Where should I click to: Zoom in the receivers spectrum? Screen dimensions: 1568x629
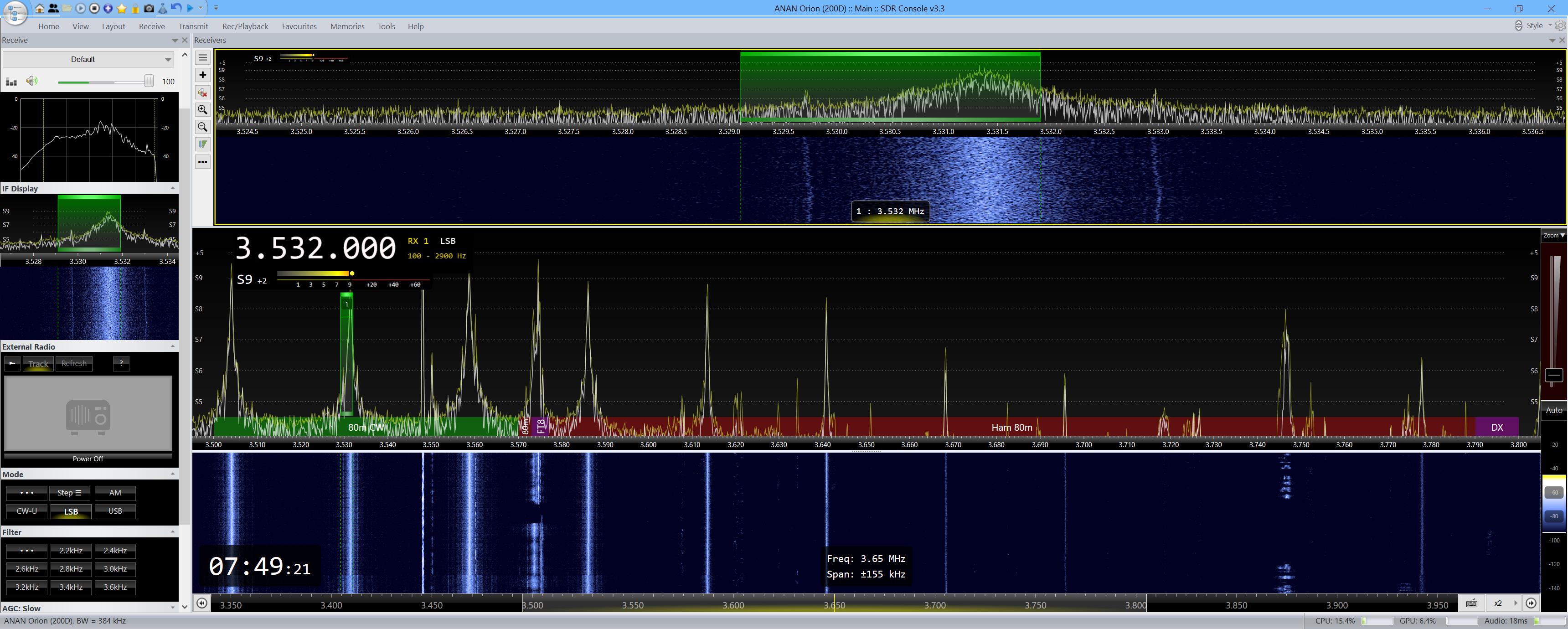(203, 109)
